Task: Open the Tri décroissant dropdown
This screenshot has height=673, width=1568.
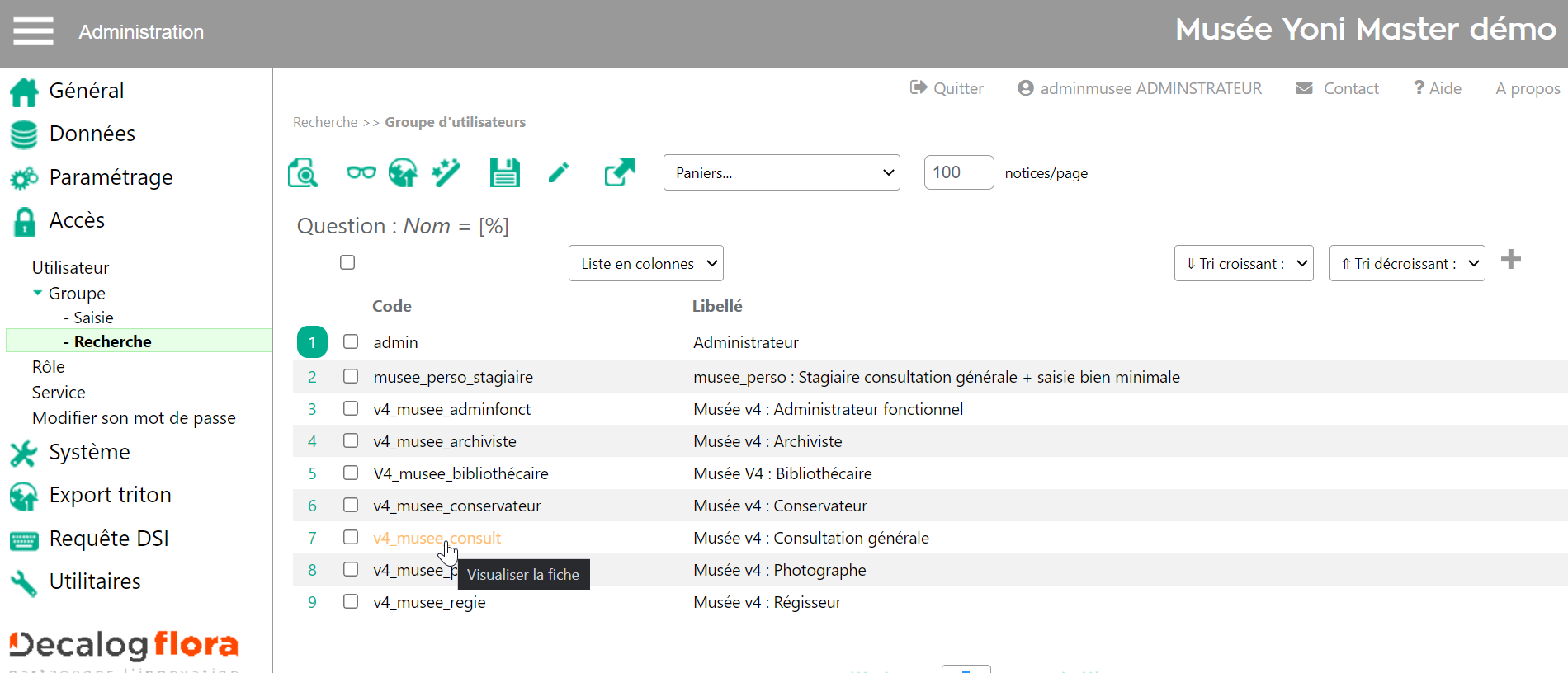Action: tap(1407, 263)
